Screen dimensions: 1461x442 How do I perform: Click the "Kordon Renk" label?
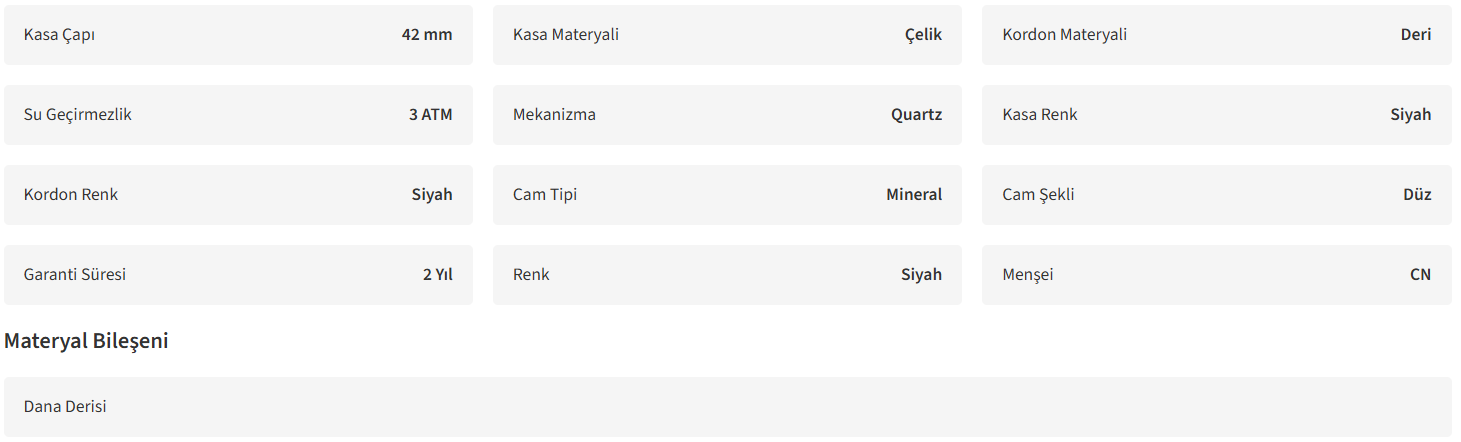point(71,195)
